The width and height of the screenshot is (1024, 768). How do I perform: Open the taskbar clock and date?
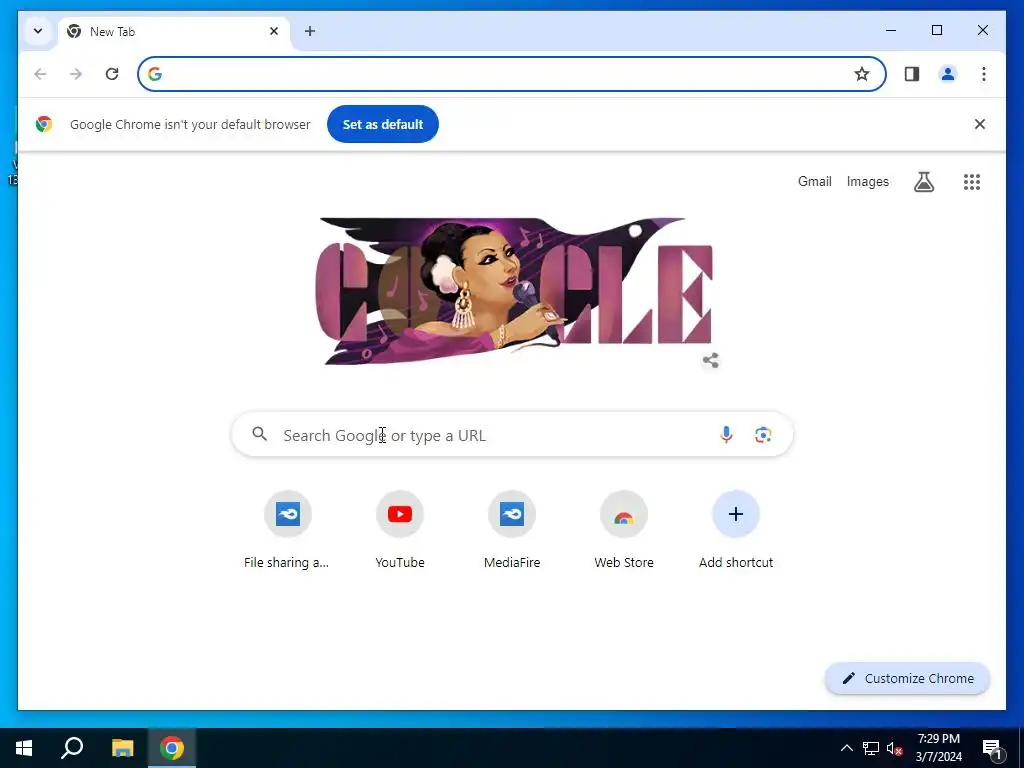pyautogui.click(x=938, y=748)
